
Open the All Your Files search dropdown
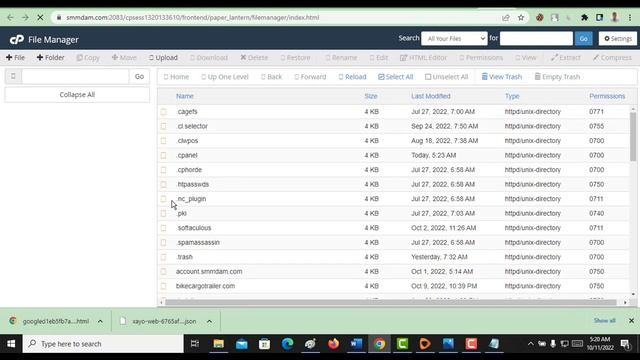point(454,38)
